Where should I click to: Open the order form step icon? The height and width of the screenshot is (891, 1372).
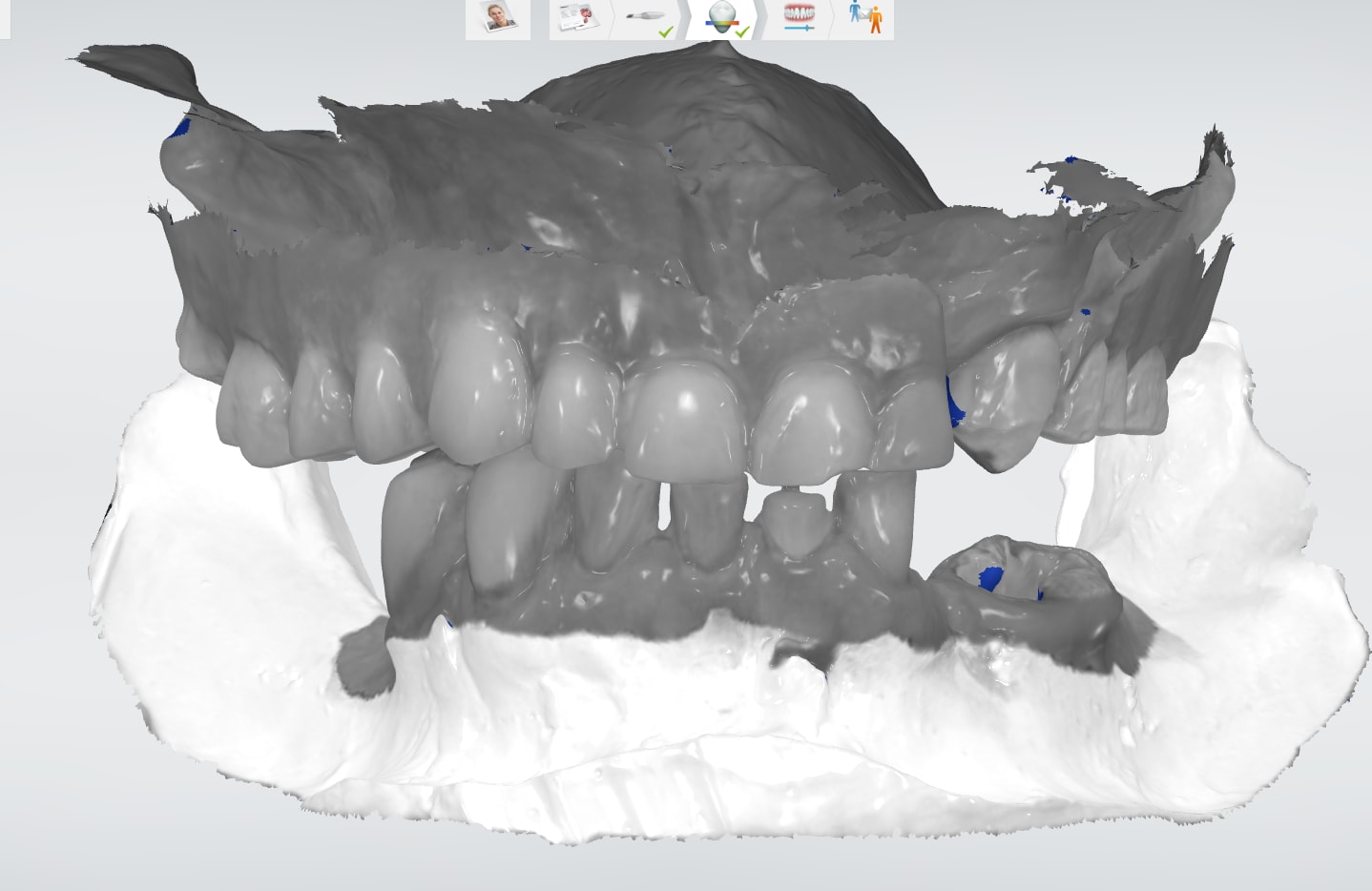point(576,19)
